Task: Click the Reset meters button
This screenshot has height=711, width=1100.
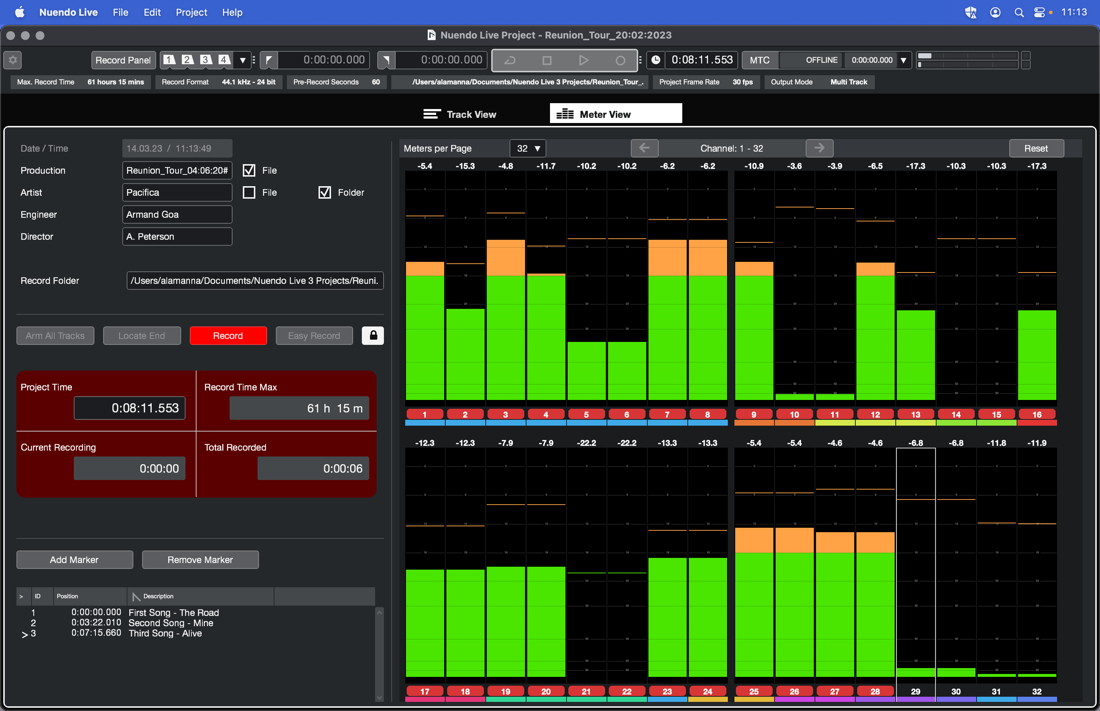Action: click(1036, 148)
